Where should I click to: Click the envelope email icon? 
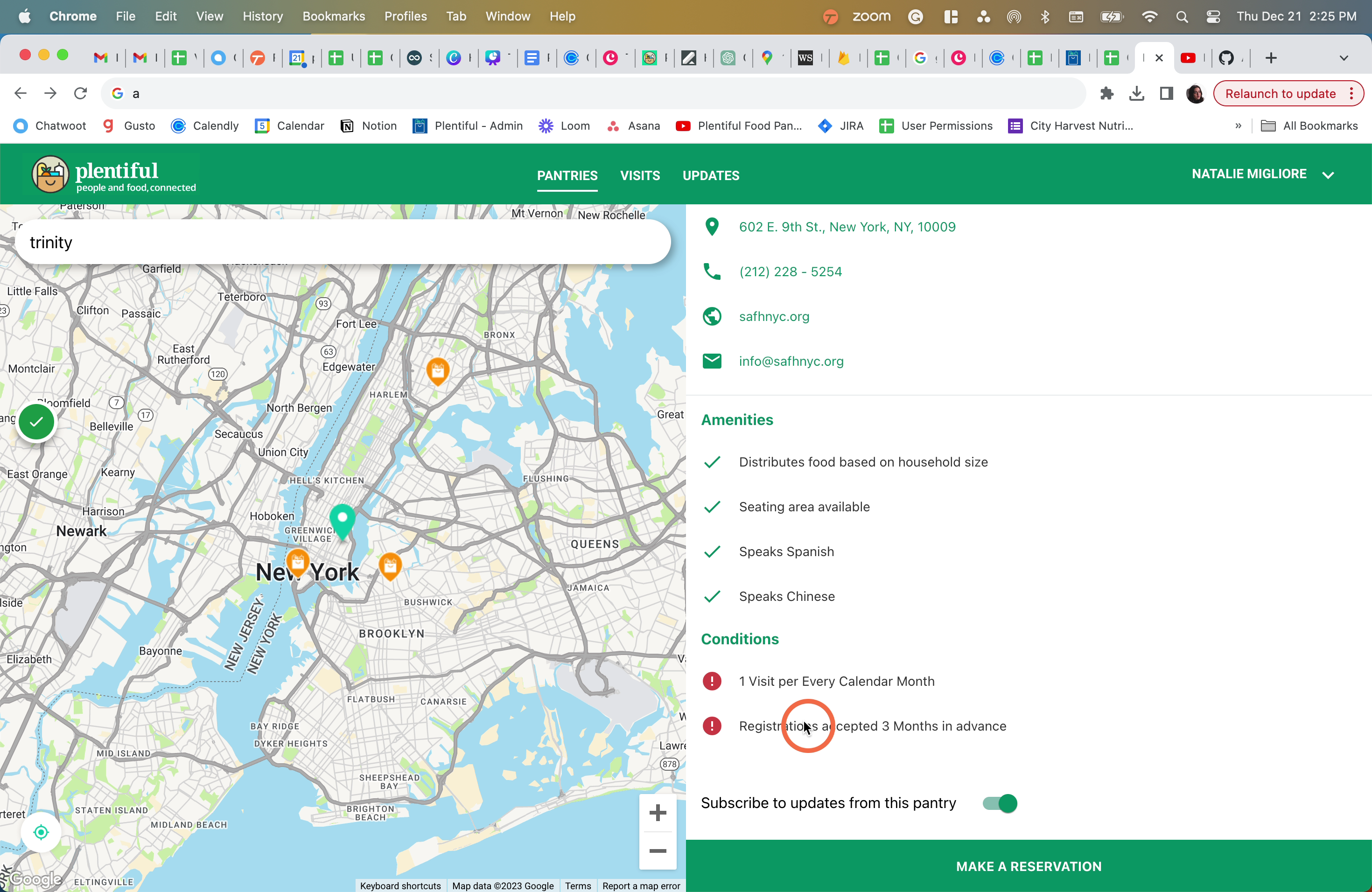[x=713, y=361]
